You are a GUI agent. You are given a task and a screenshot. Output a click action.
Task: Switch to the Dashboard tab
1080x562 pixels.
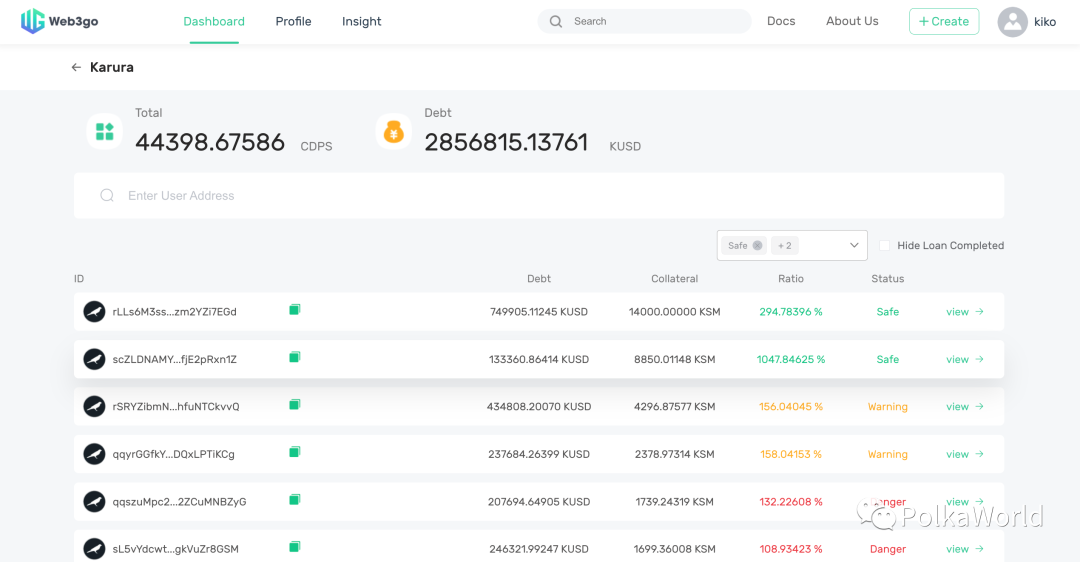click(214, 21)
